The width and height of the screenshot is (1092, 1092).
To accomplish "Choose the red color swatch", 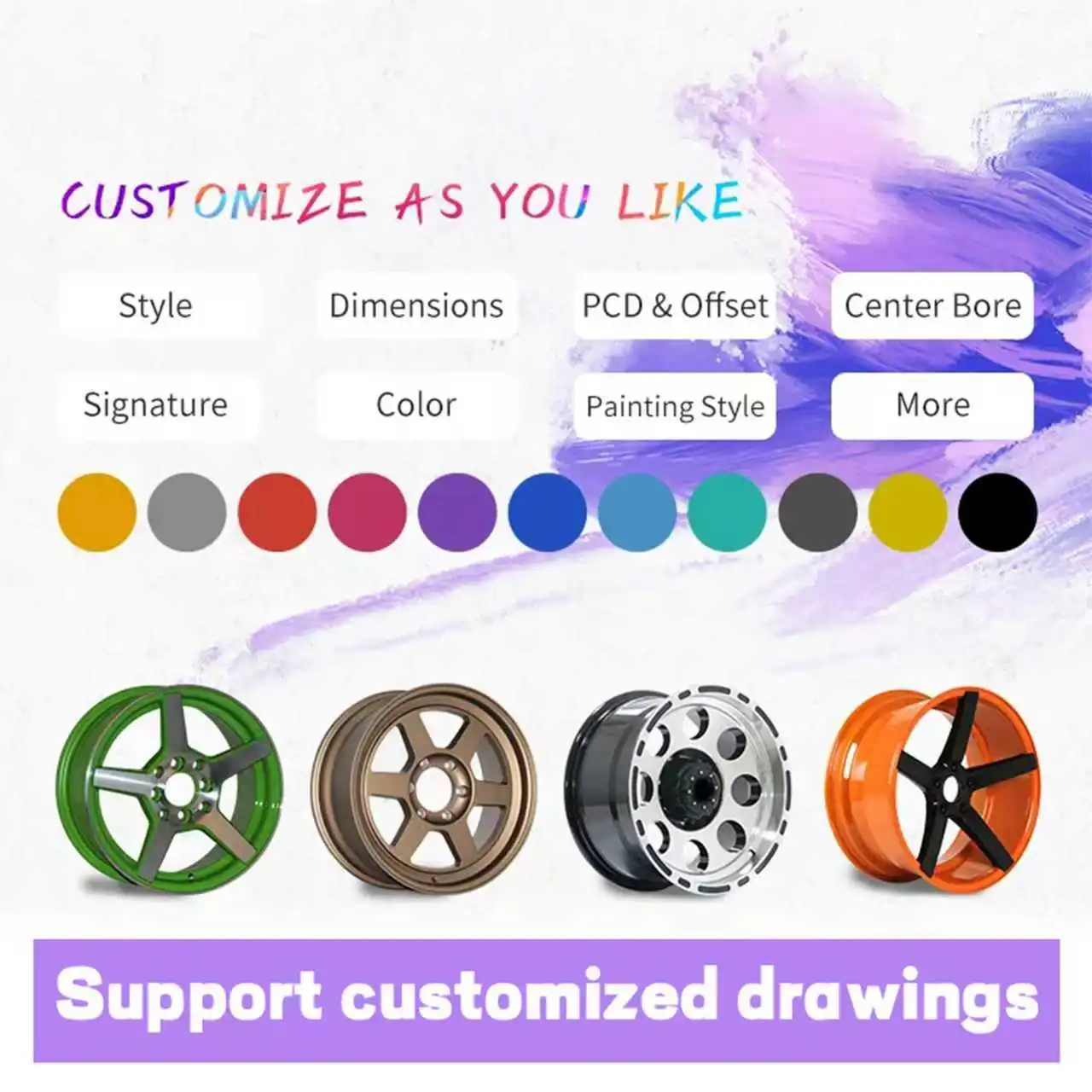I will tap(277, 512).
